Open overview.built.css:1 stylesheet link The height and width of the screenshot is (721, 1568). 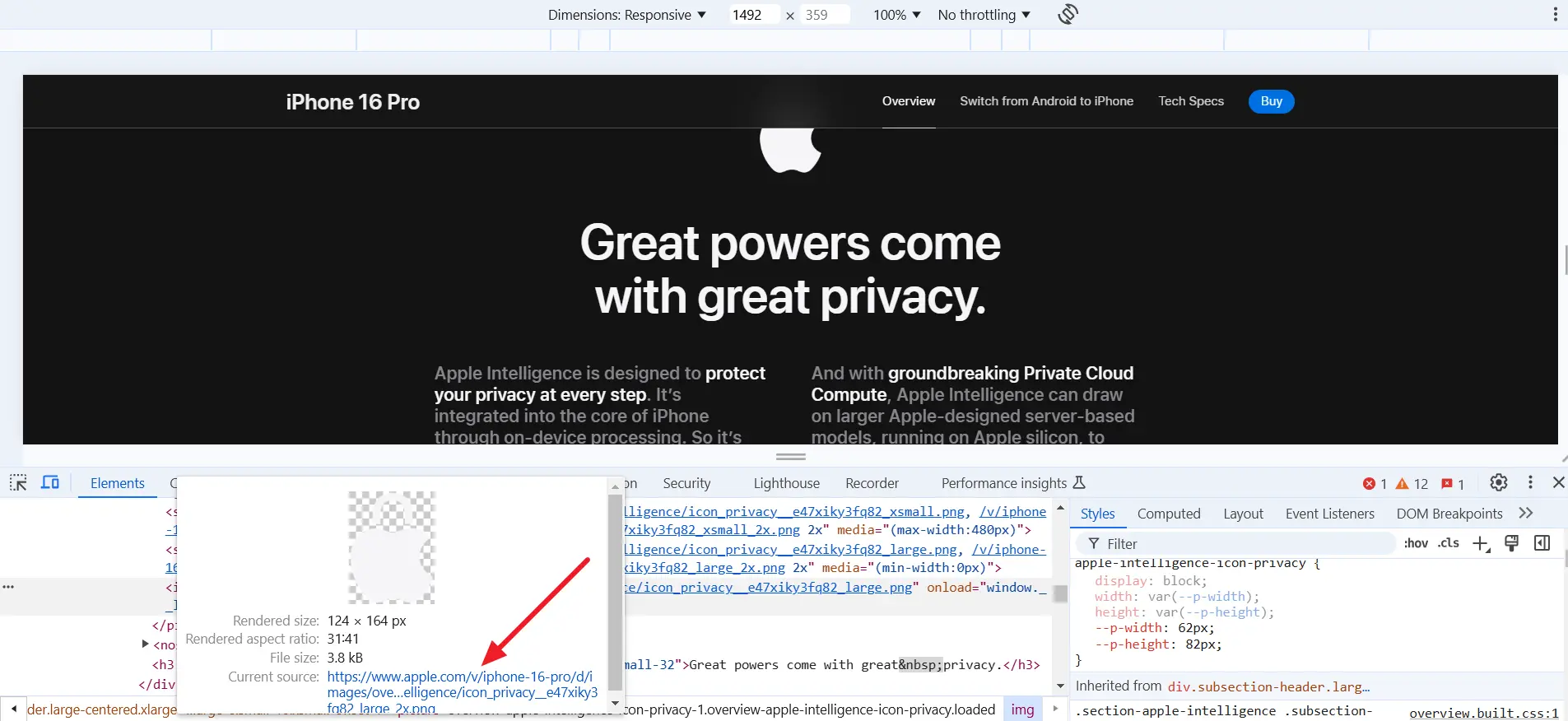click(1483, 713)
